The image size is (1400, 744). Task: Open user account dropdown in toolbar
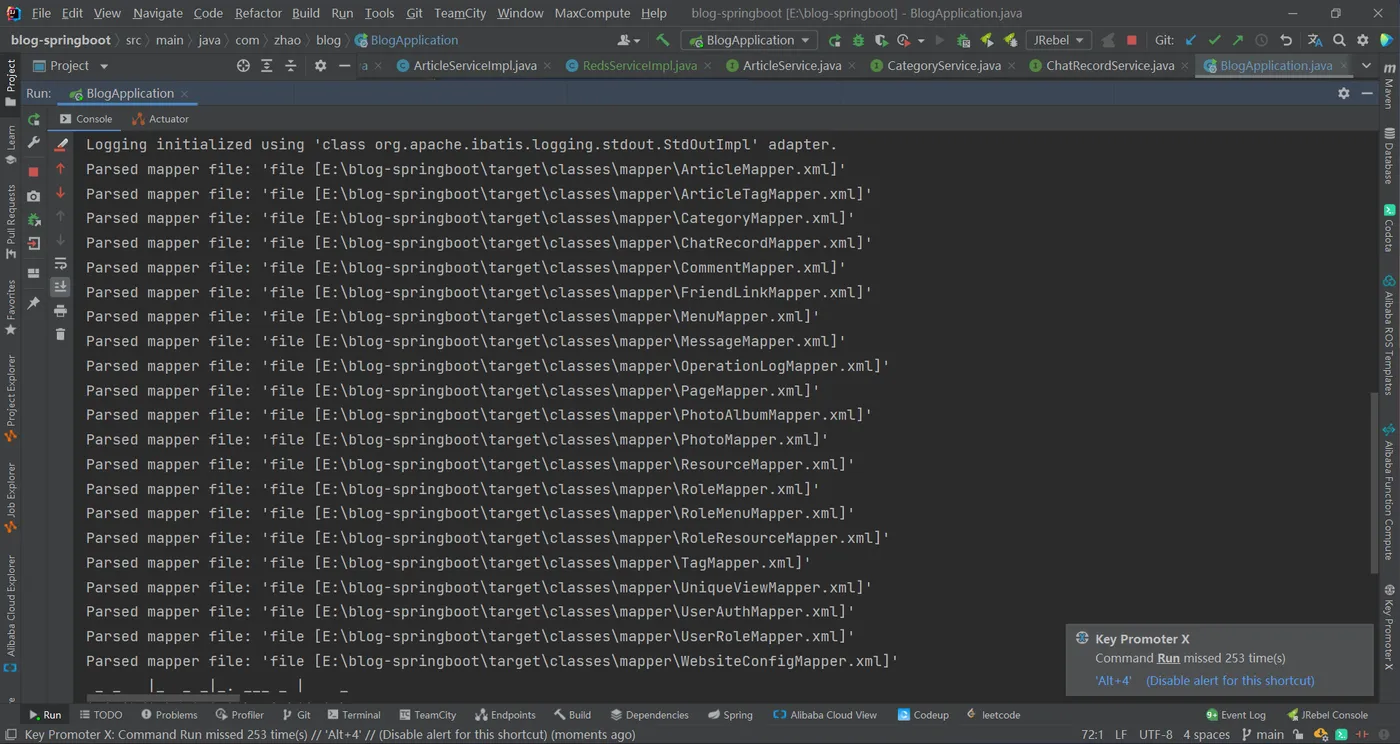pos(629,40)
